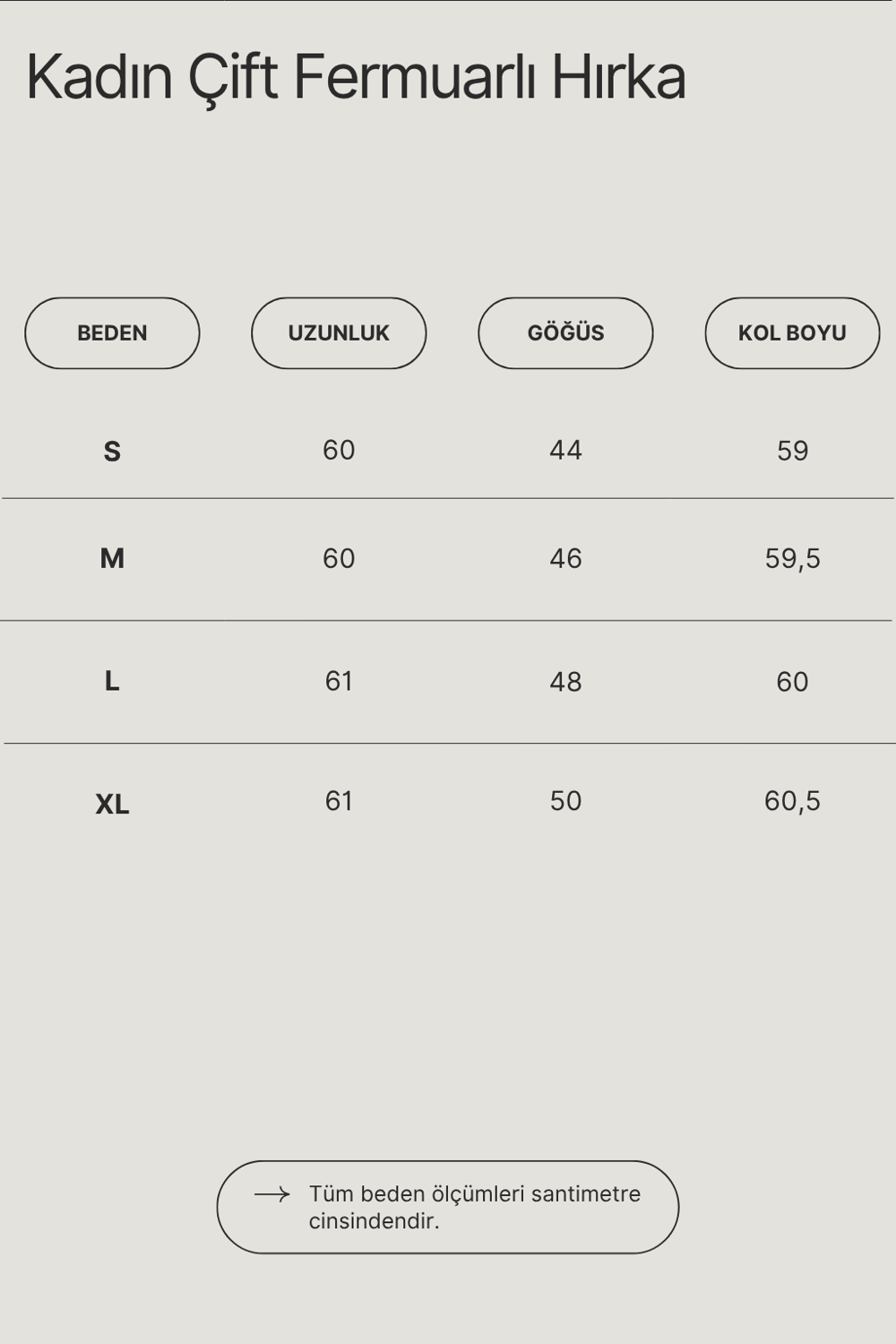Click the S chest value 44

pyautogui.click(x=565, y=450)
